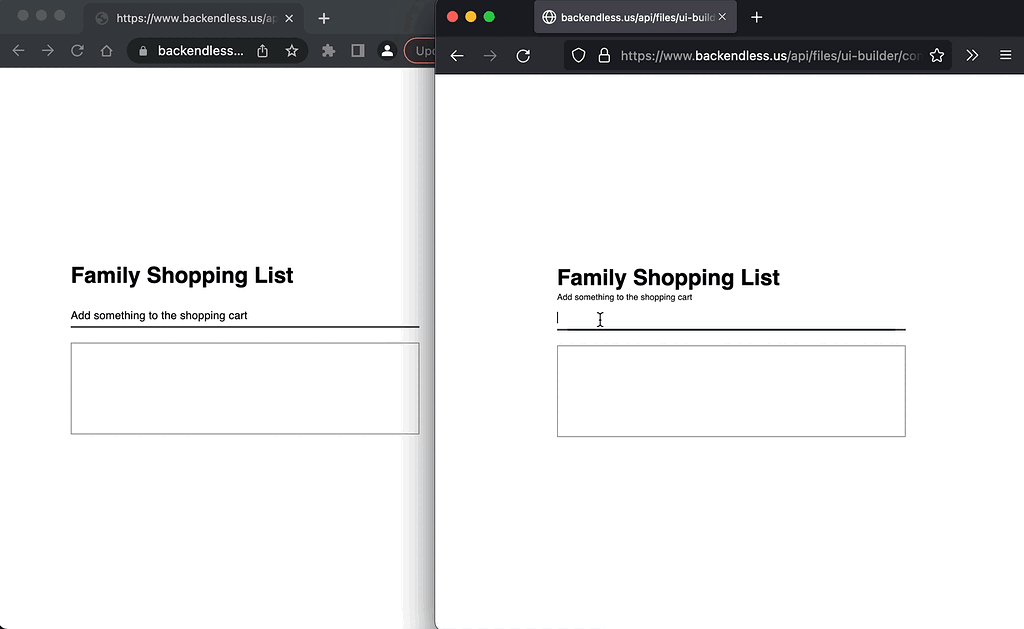Expand Firefox's overflow toolbar chevron
Viewport: 1024px width, 629px height.
coord(972,55)
